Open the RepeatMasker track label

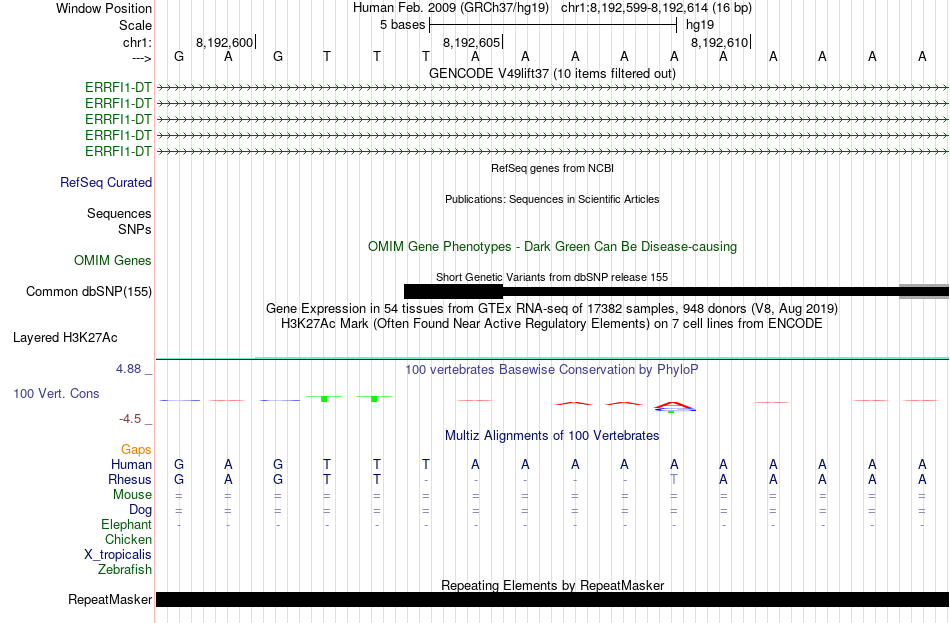pyautogui.click(x=110, y=599)
